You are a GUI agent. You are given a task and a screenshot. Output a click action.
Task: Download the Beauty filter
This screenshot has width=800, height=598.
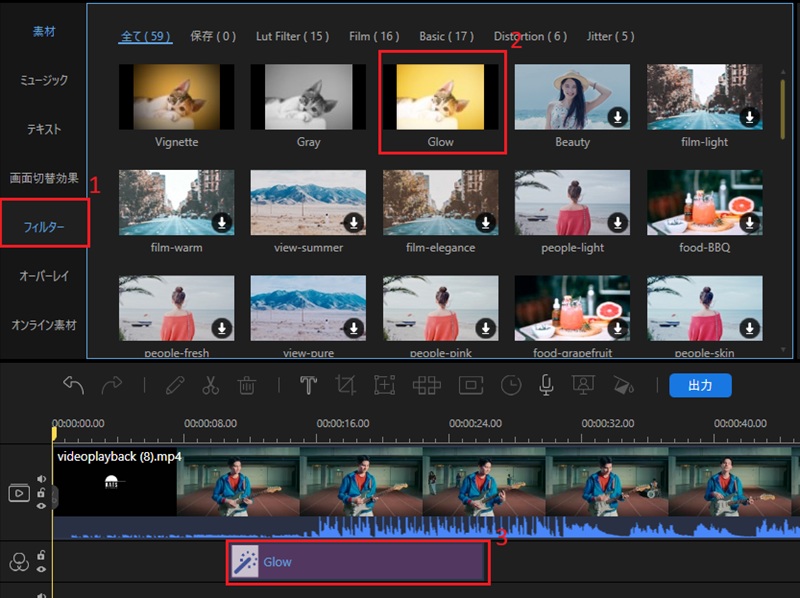click(x=617, y=117)
